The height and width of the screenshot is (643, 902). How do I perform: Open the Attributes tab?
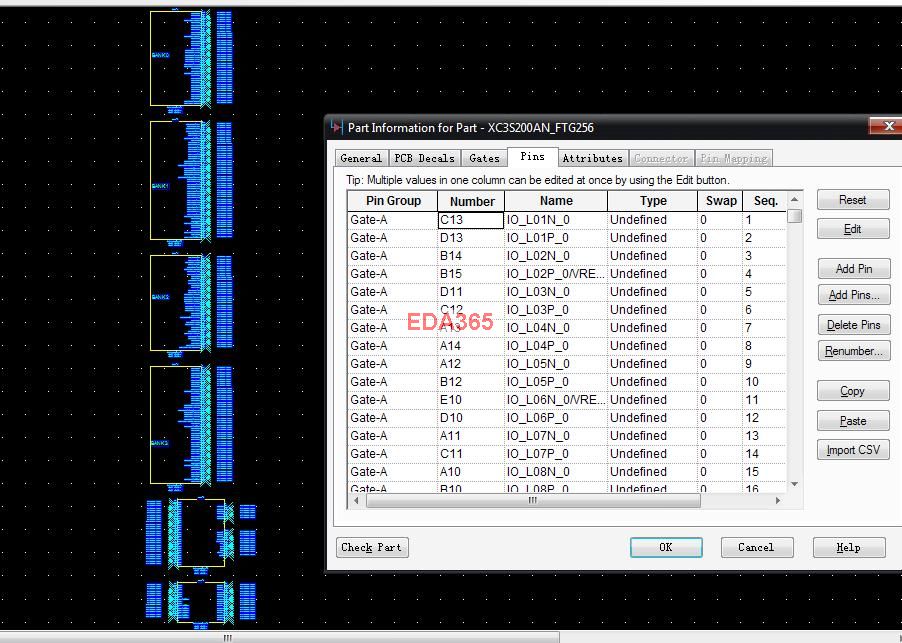coord(593,158)
